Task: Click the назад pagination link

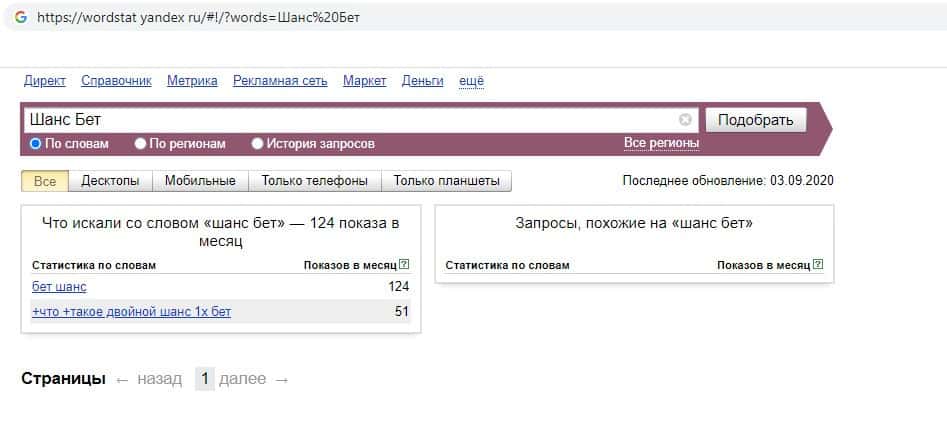Action: point(159,379)
